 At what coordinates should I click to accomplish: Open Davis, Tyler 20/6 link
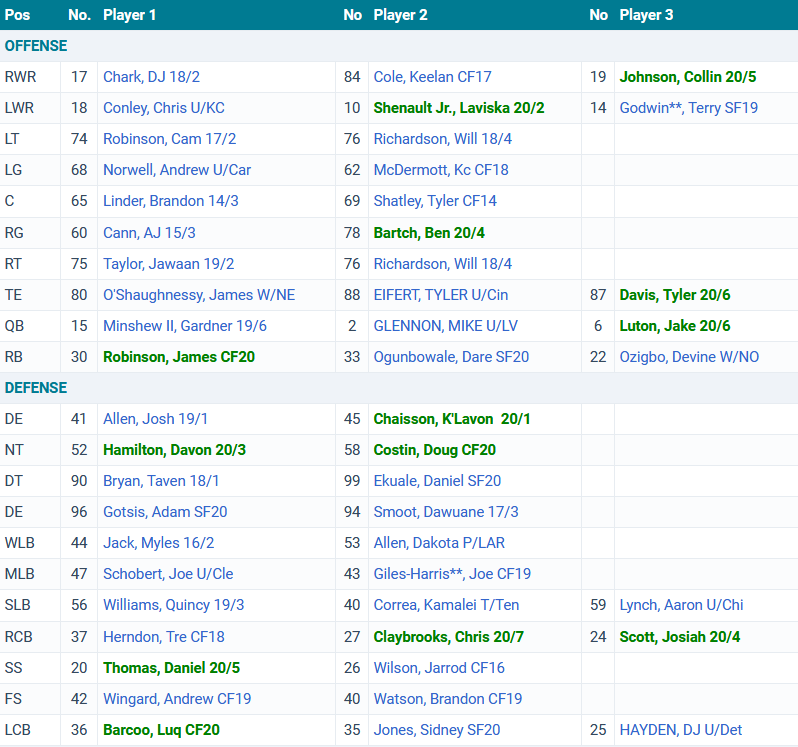tap(674, 295)
